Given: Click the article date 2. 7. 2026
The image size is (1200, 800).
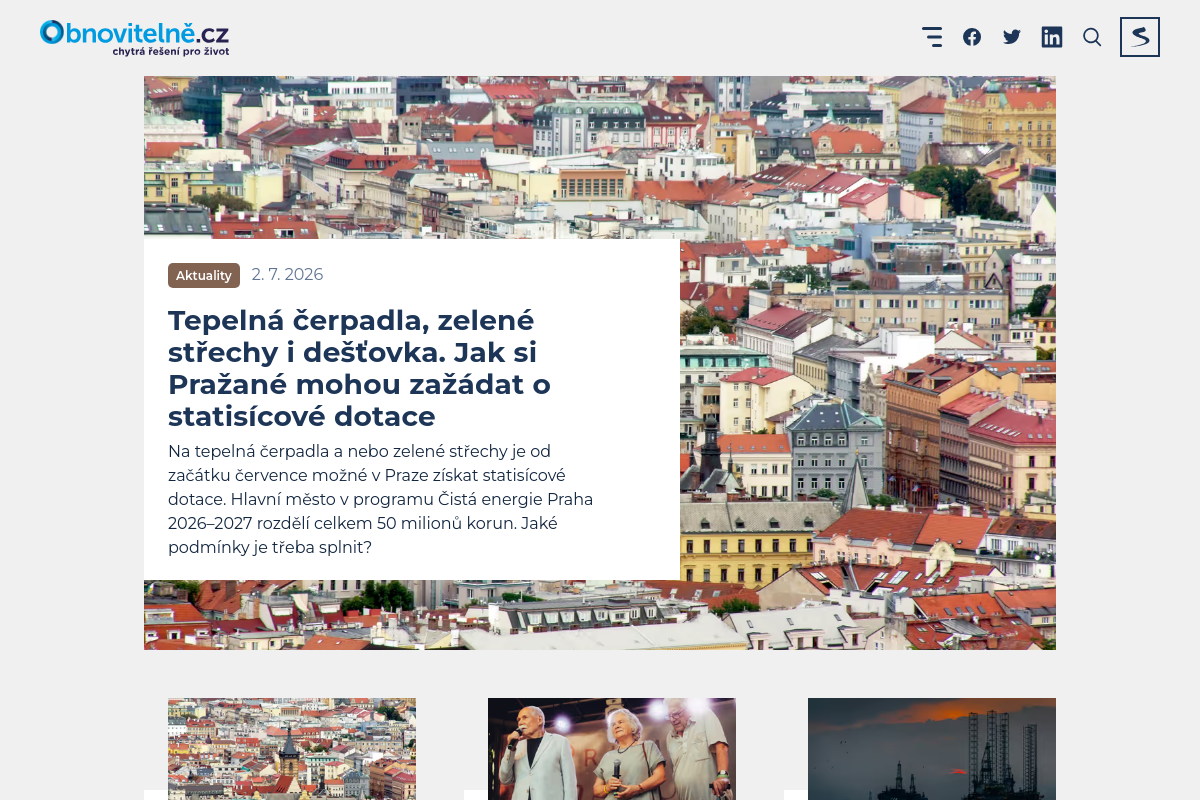Looking at the screenshot, I should [287, 275].
